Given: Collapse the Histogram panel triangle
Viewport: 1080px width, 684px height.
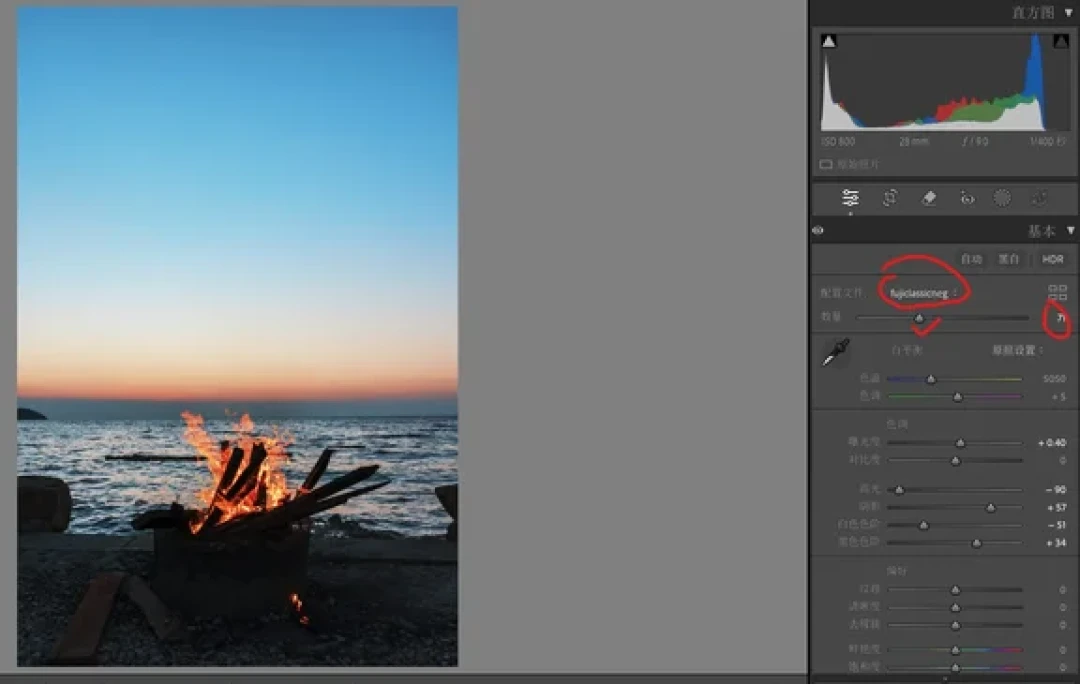Looking at the screenshot, I should point(1069,12).
